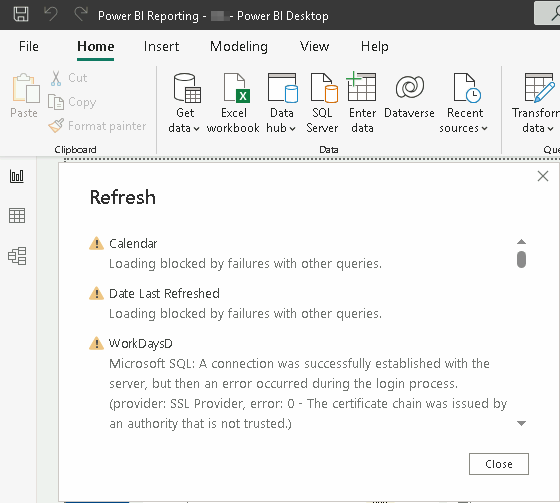Click the Close button in Refresh dialog
560x503 pixels.
(x=499, y=464)
